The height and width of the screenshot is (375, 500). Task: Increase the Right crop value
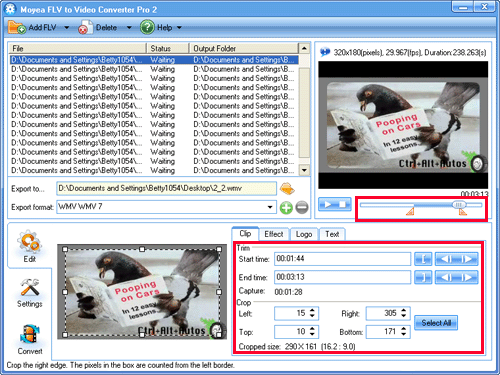pyautogui.click(x=404, y=310)
